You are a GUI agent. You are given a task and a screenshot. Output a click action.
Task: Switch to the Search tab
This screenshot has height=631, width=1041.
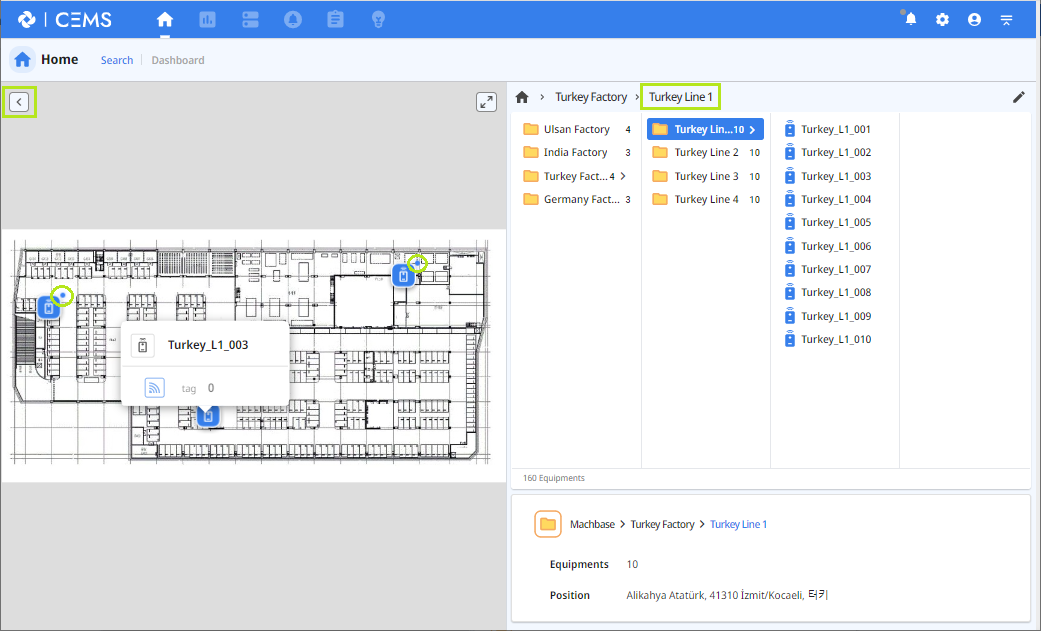click(117, 60)
